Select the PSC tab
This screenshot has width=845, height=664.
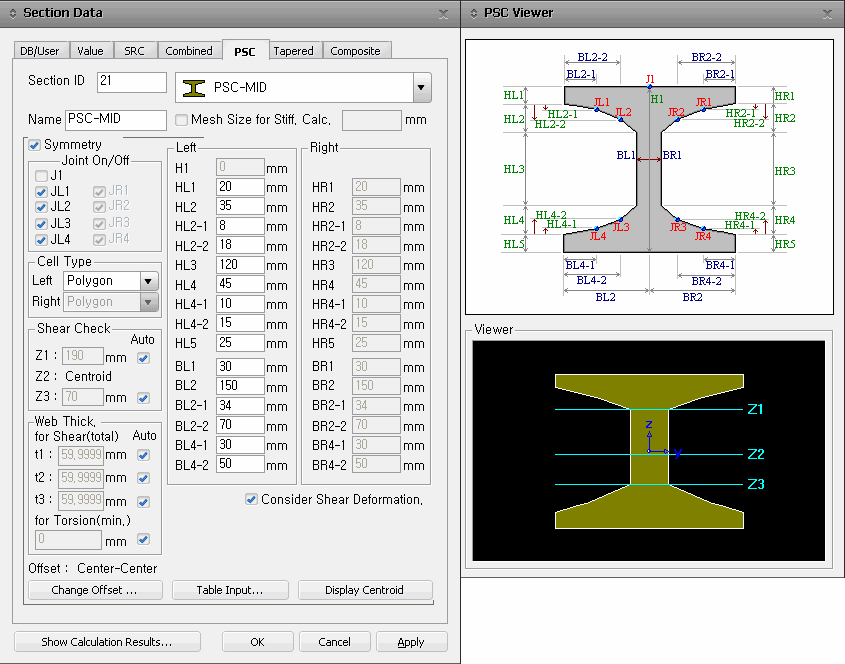245,51
